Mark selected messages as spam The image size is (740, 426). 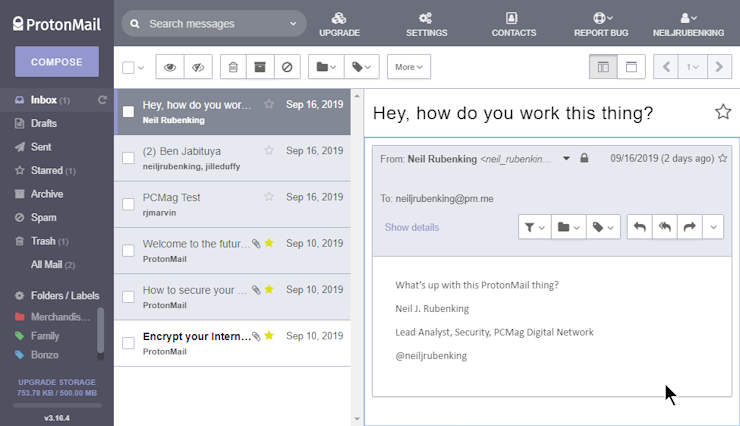tap(287, 67)
